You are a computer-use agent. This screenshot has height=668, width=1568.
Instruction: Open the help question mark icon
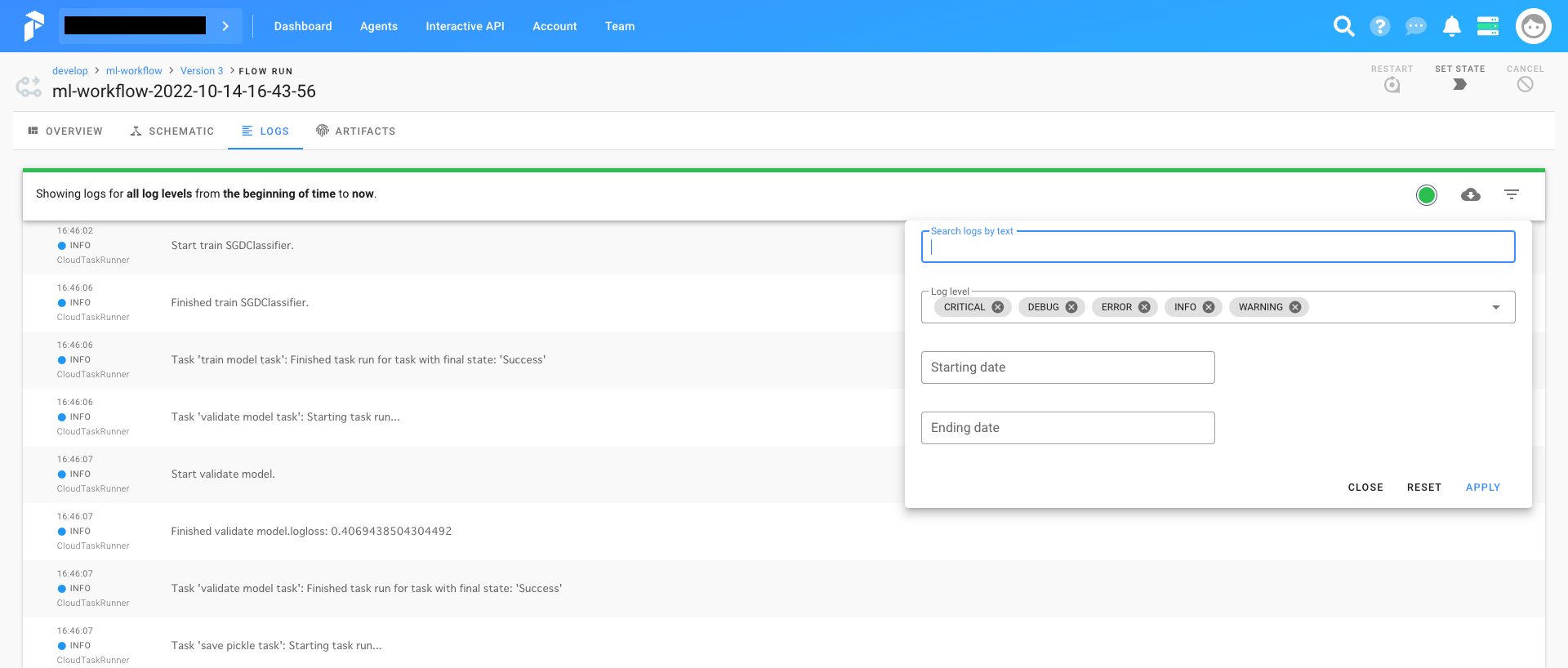pyautogui.click(x=1380, y=26)
